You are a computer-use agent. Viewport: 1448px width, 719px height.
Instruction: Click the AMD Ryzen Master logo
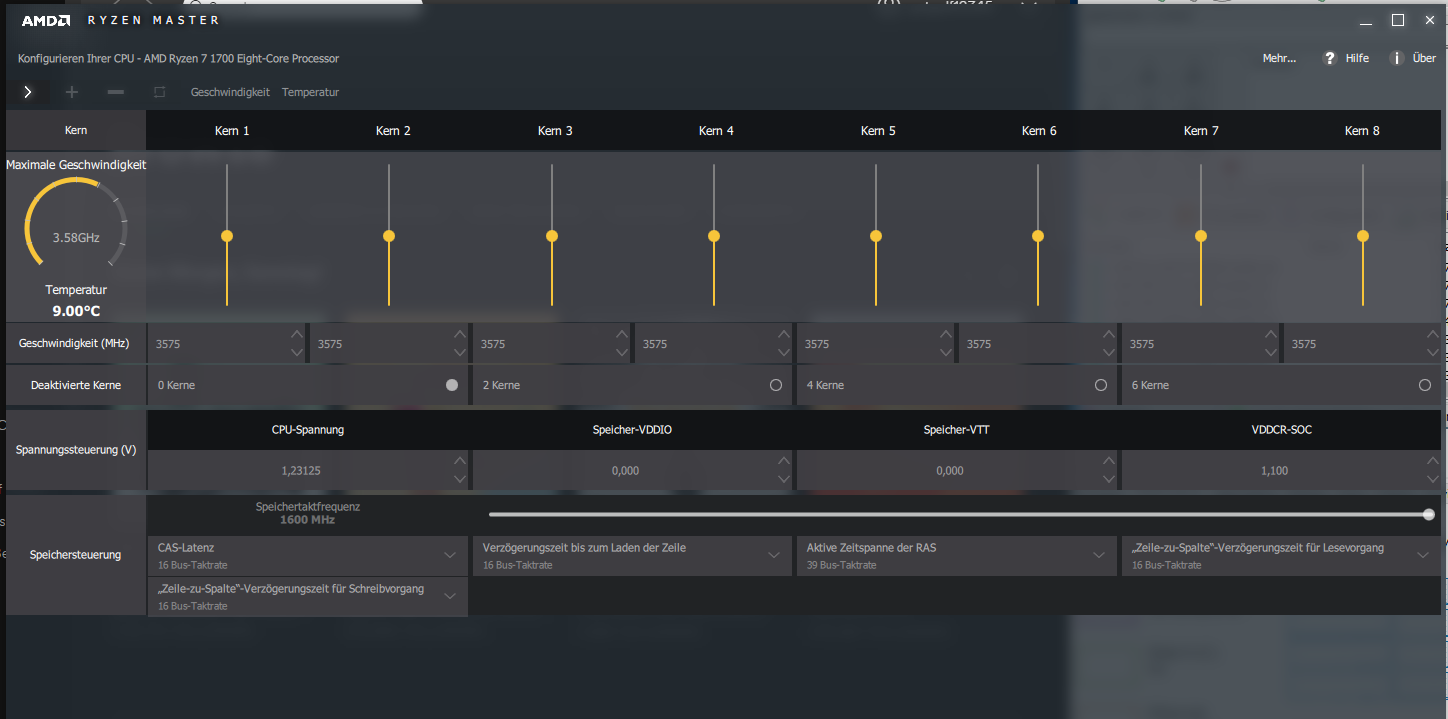(x=120, y=20)
